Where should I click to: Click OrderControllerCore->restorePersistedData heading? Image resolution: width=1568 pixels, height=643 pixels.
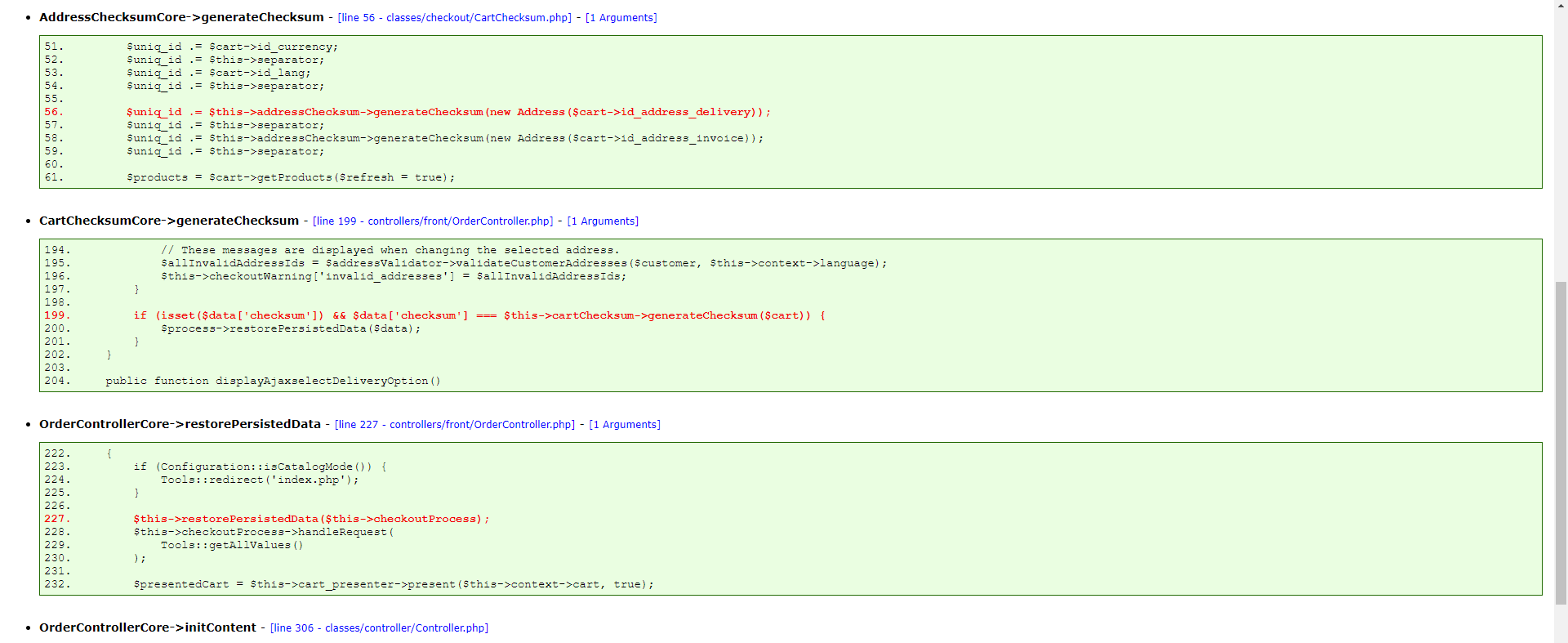pos(180,424)
